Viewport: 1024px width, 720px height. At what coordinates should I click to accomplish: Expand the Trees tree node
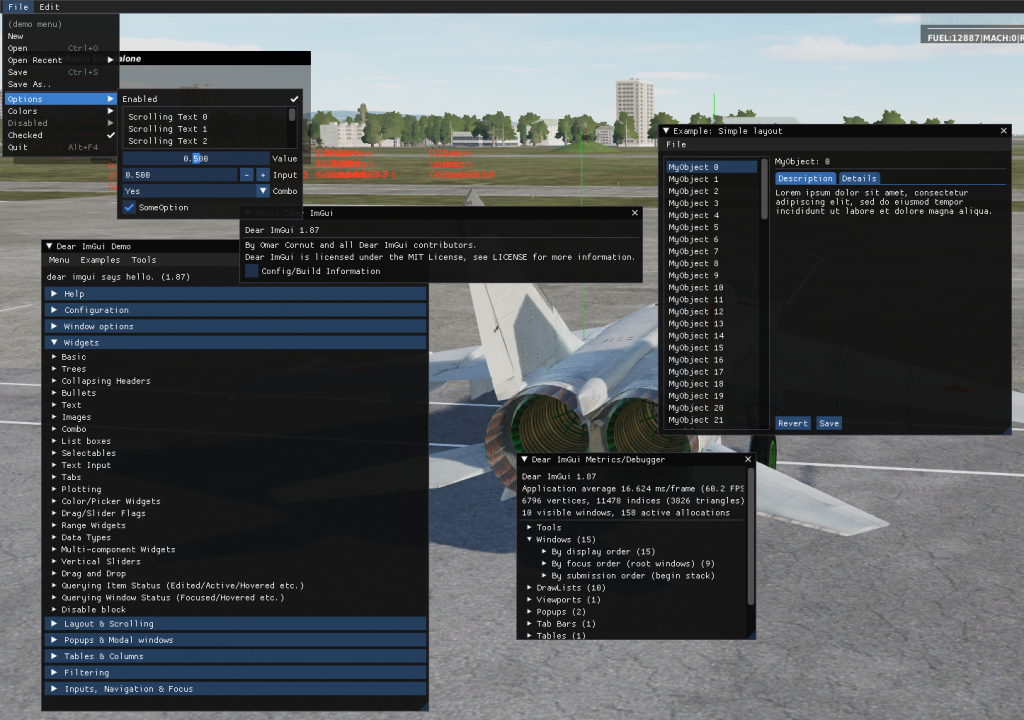[x=55, y=369]
